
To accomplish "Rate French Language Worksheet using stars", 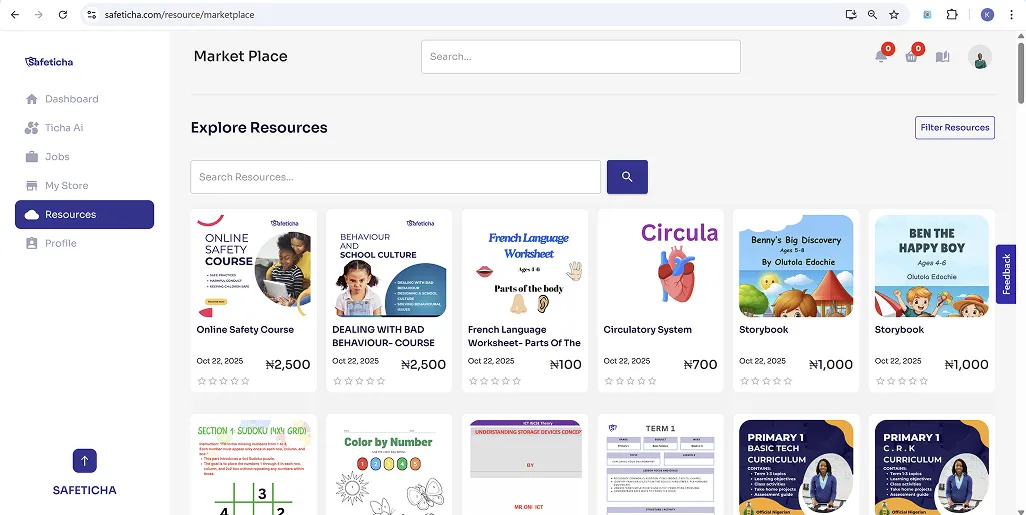I will pos(495,381).
